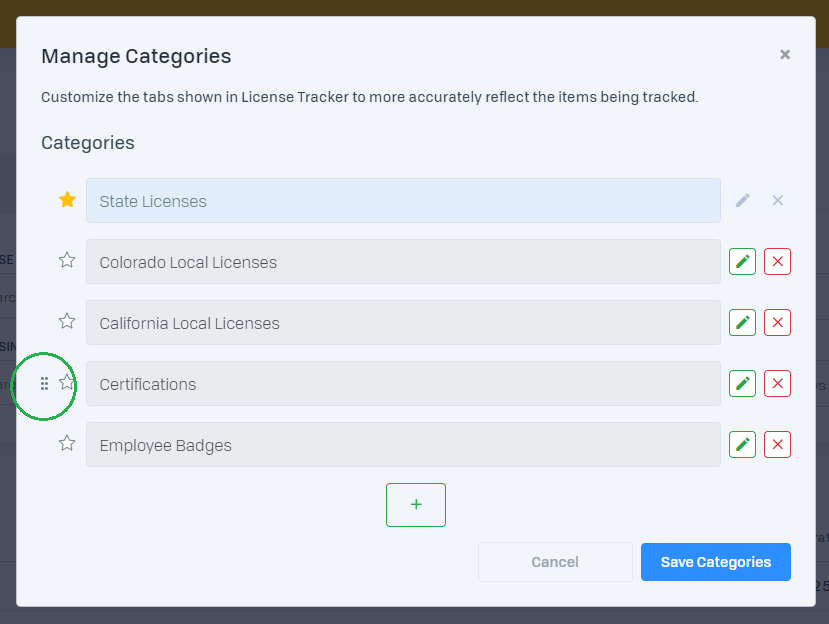The width and height of the screenshot is (829, 624).
Task: Star the California Local Licenses category
Action: click(67, 321)
